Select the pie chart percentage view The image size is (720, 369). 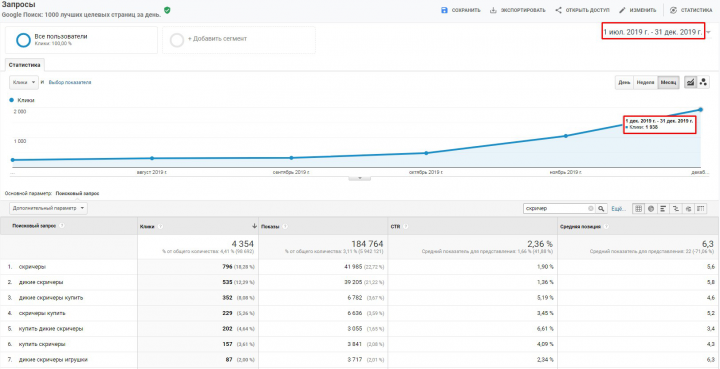point(651,208)
